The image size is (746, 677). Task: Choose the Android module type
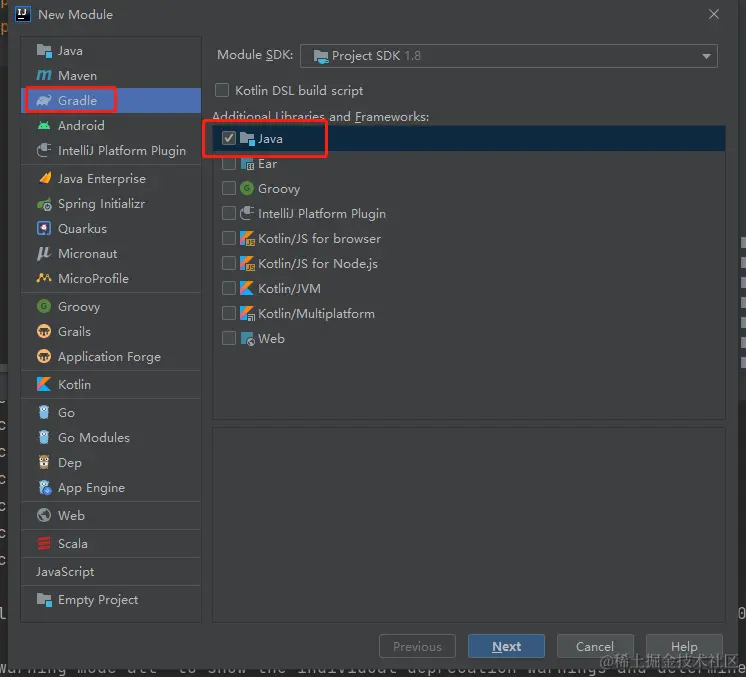point(111,126)
